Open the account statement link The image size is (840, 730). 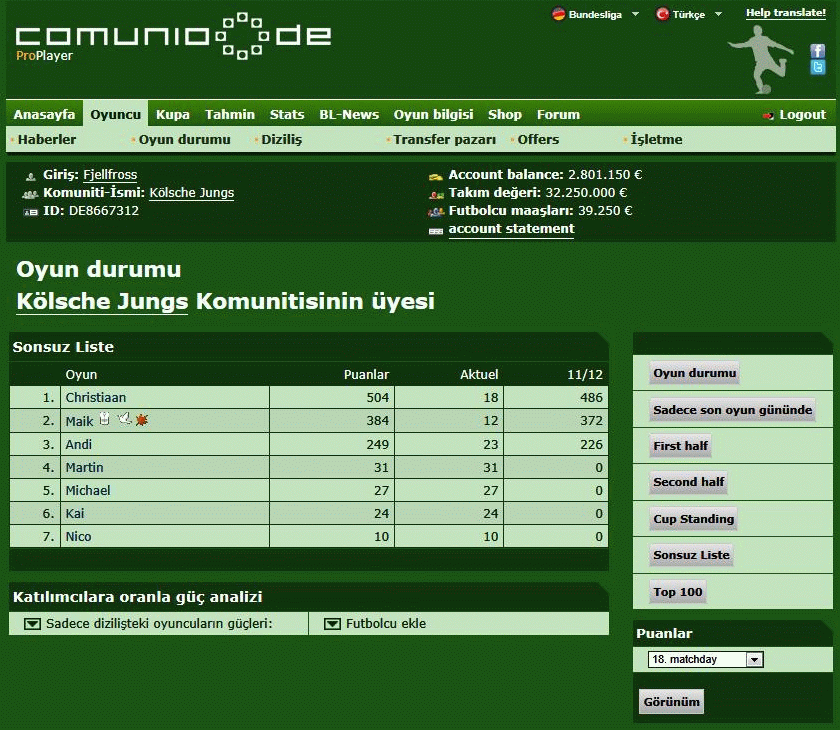click(511, 229)
